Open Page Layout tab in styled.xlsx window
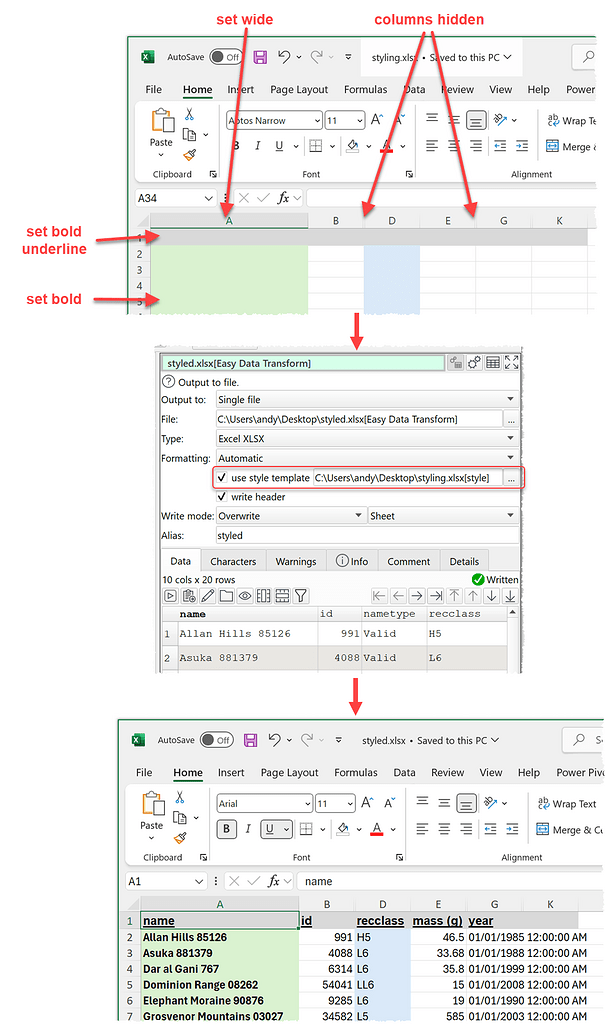This screenshot has width=605, height=1024. click(x=289, y=772)
